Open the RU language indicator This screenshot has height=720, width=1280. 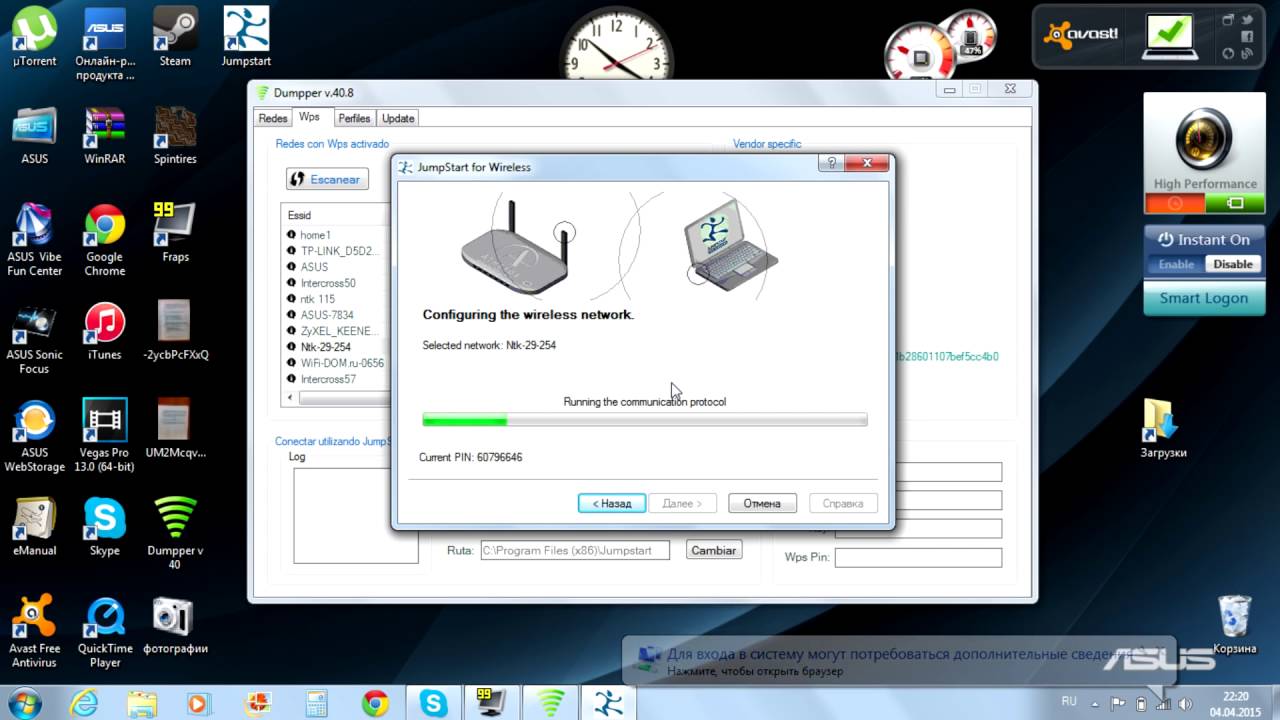(1069, 702)
